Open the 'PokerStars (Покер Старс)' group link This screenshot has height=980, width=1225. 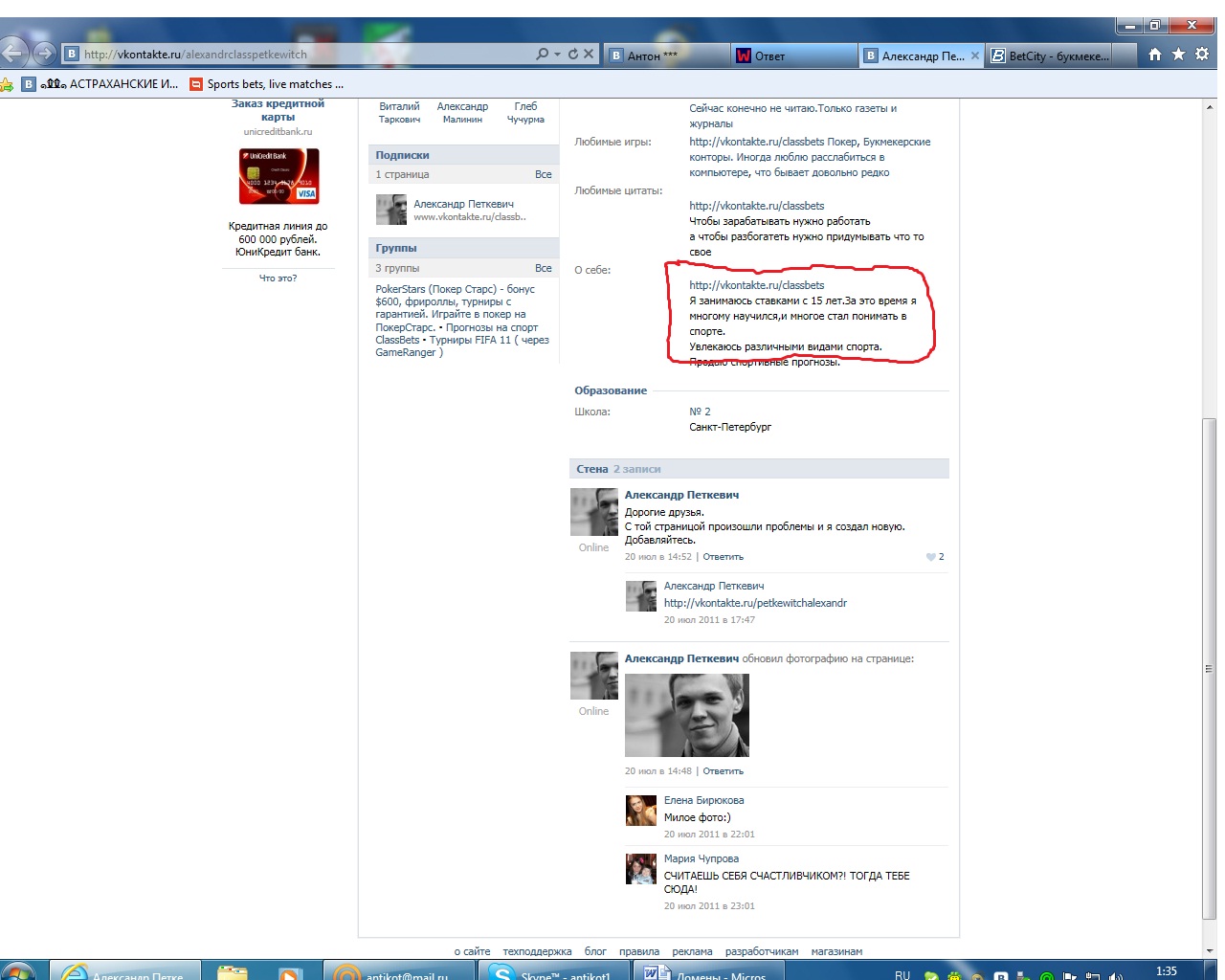tap(455, 308)
